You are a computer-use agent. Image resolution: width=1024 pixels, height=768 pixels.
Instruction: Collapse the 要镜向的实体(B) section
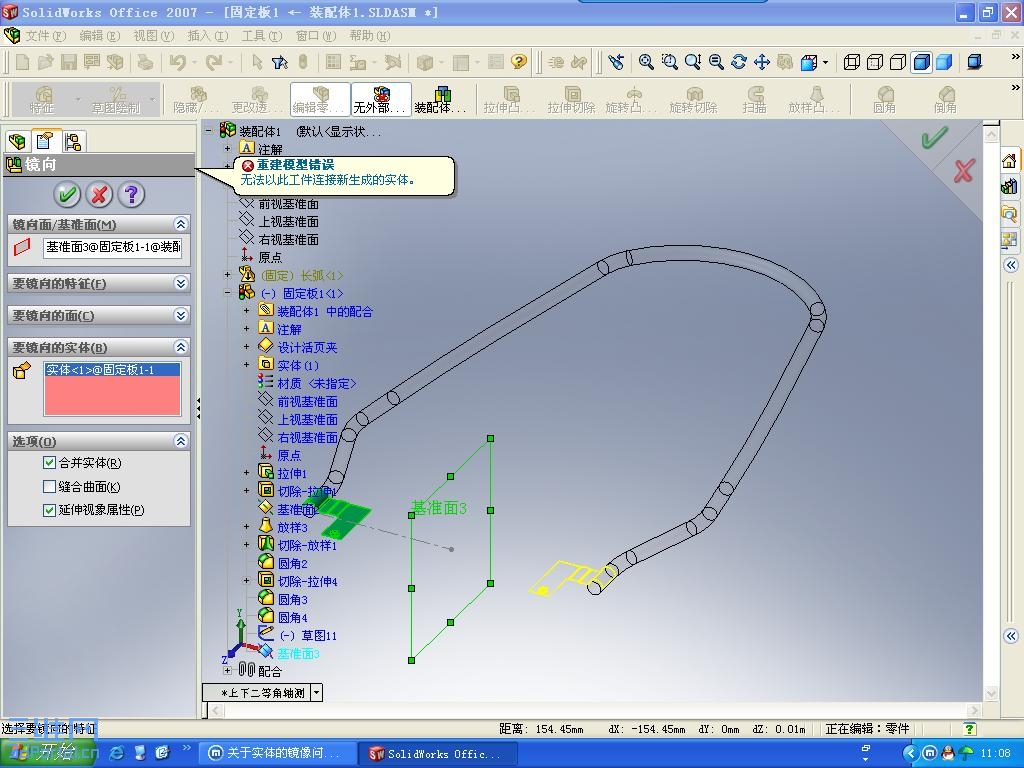pyautogui.click(x=181, y=346)
